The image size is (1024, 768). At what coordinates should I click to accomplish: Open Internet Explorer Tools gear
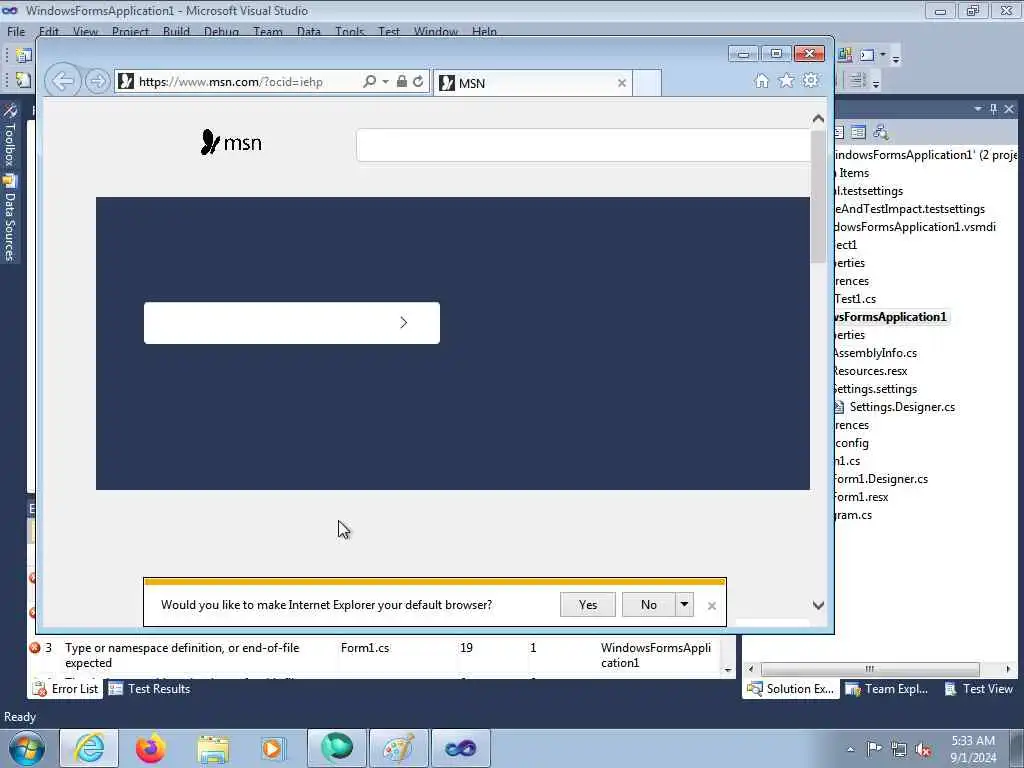pos(810,80)
